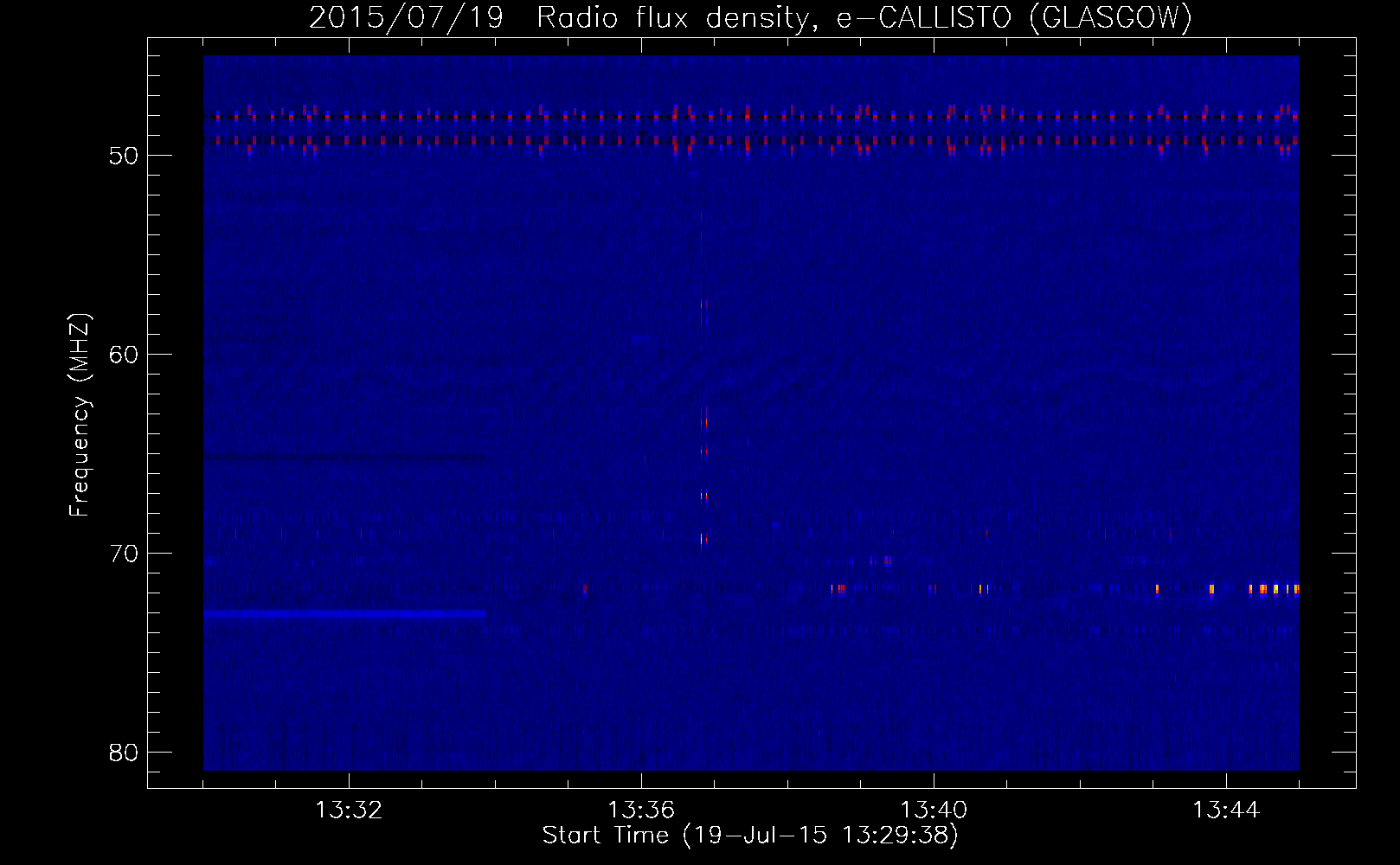Click the "60" frequency tick label

125,355
